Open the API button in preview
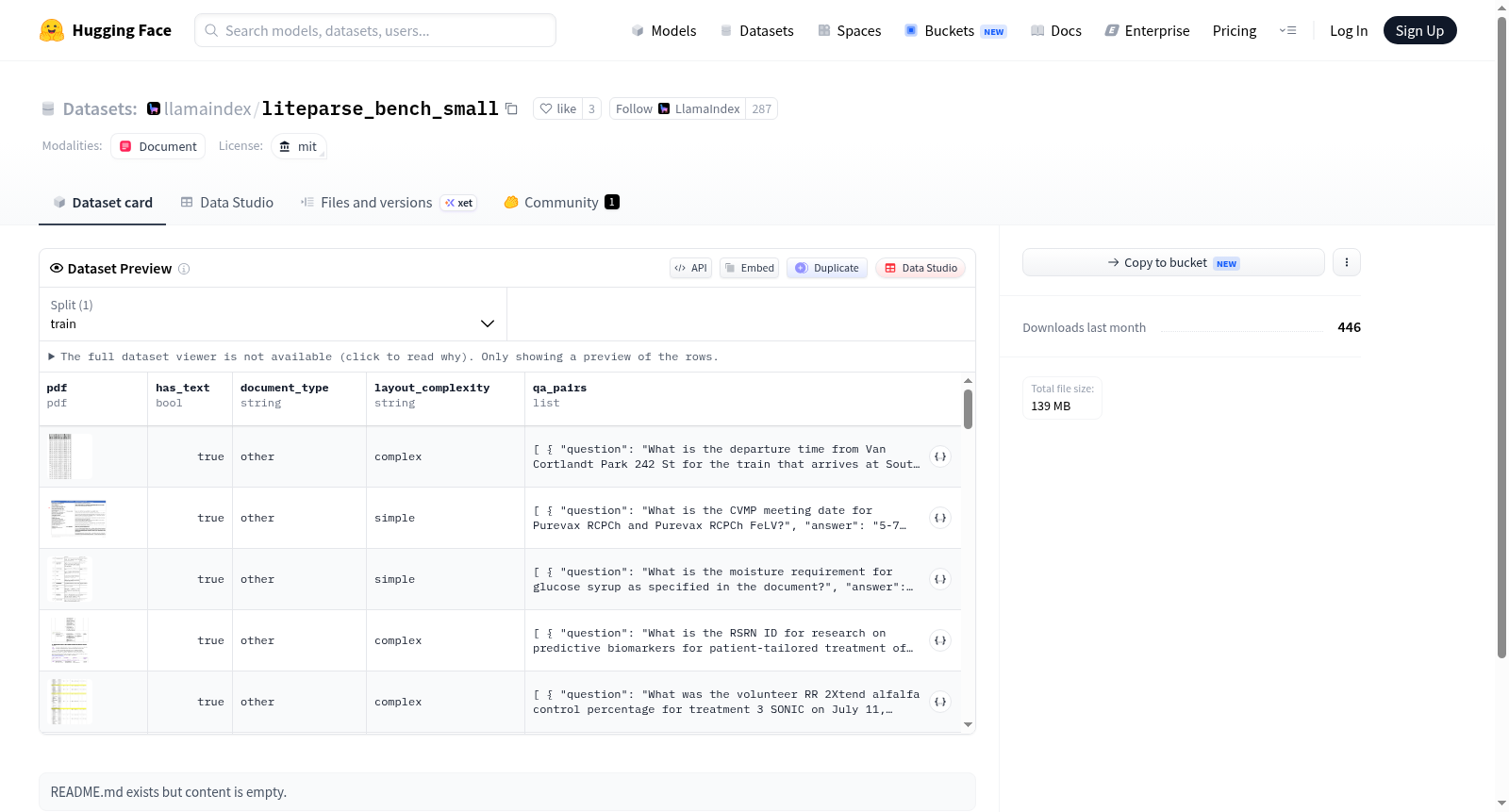This screenshot has height=812, width=1509. (690, 268)
